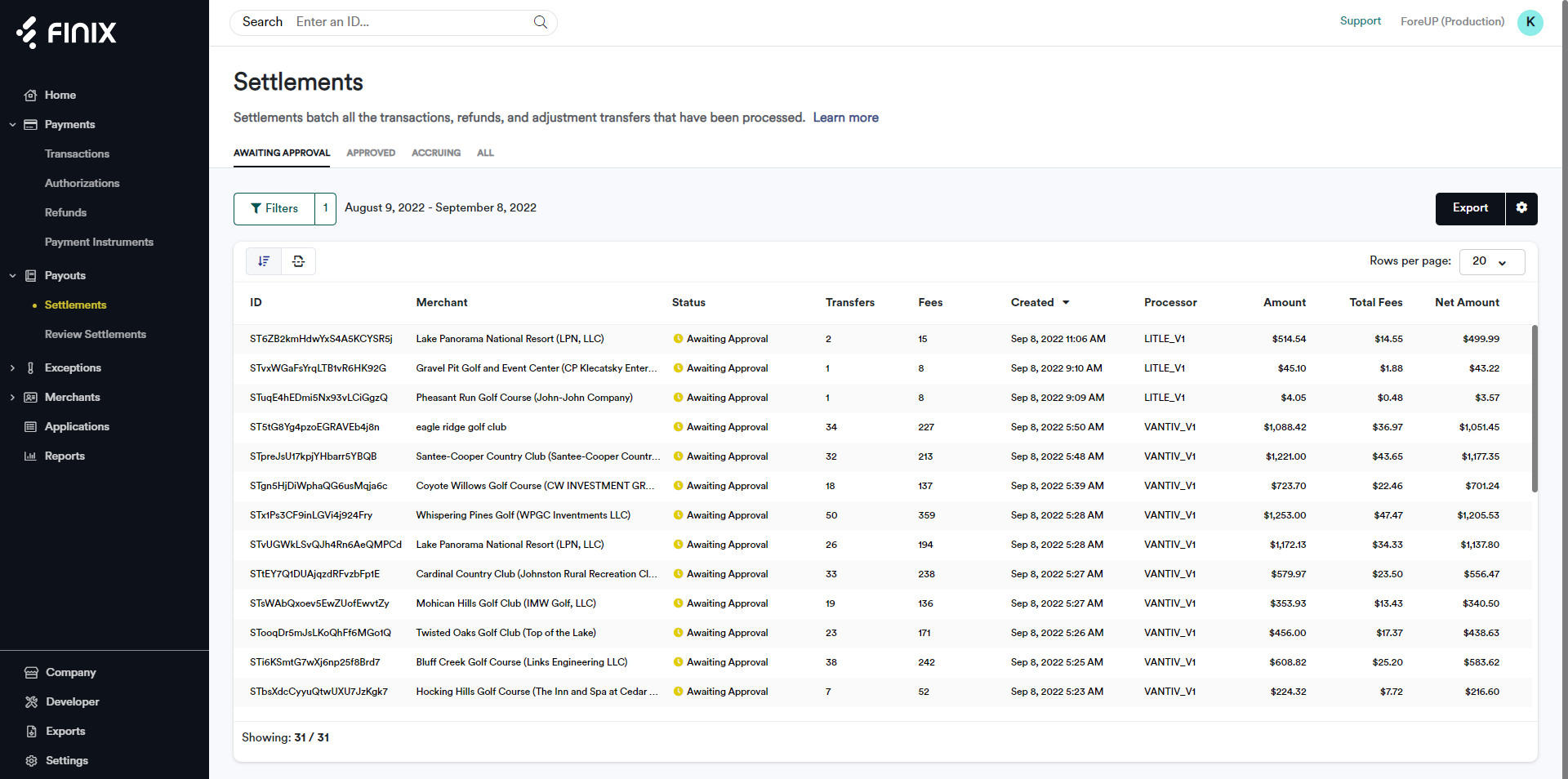
Task: Switch to Awaiting Approval tab
Action: click(282, 154)
